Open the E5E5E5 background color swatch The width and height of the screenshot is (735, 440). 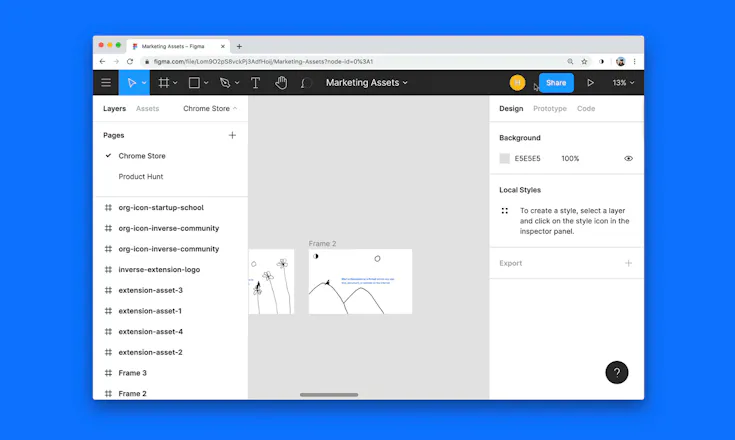504,158
